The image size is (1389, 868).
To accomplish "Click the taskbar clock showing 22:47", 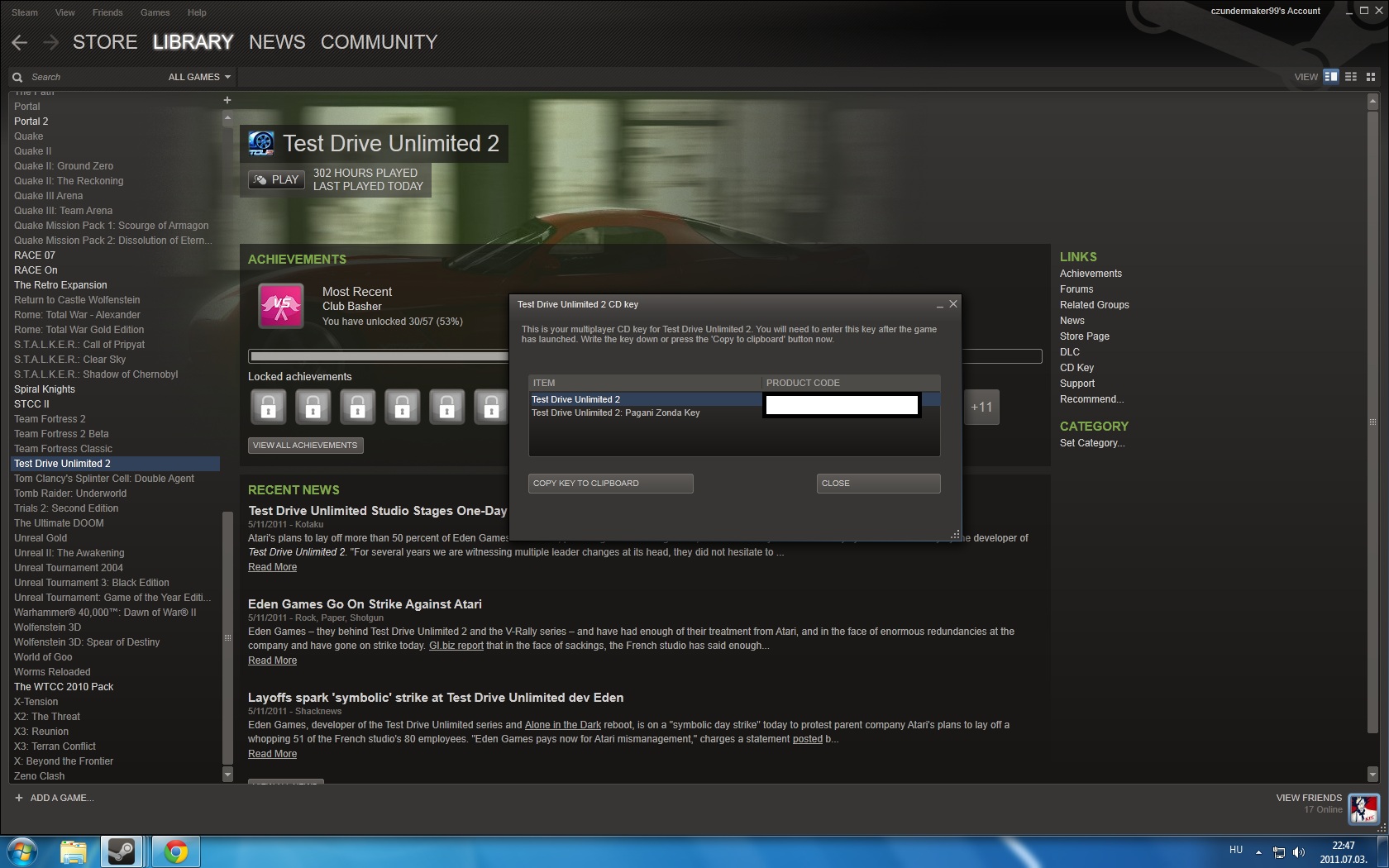I will (x=1344, y=852).
